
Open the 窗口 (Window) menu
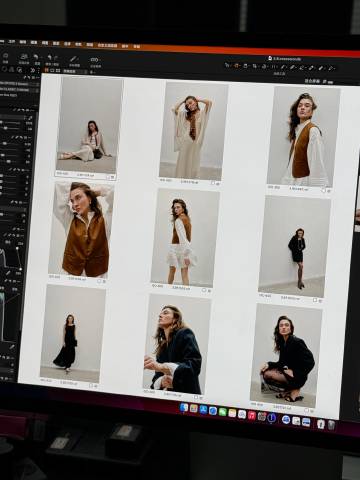click(x=125, y=46)
